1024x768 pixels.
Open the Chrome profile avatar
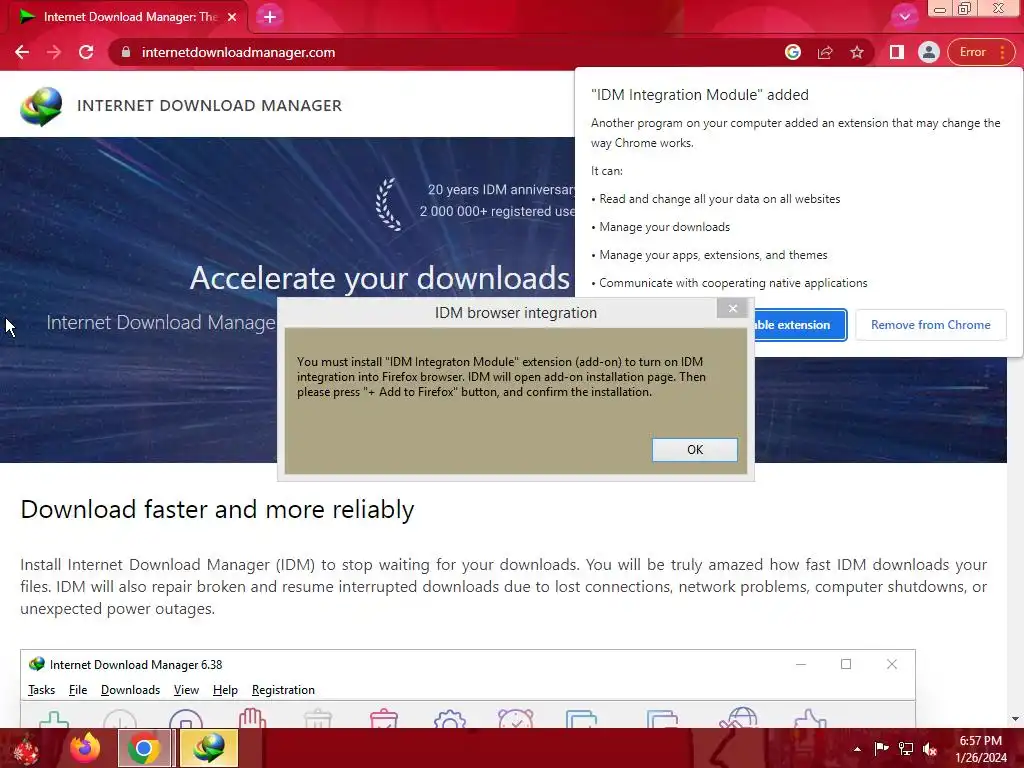tap(928, 52)
